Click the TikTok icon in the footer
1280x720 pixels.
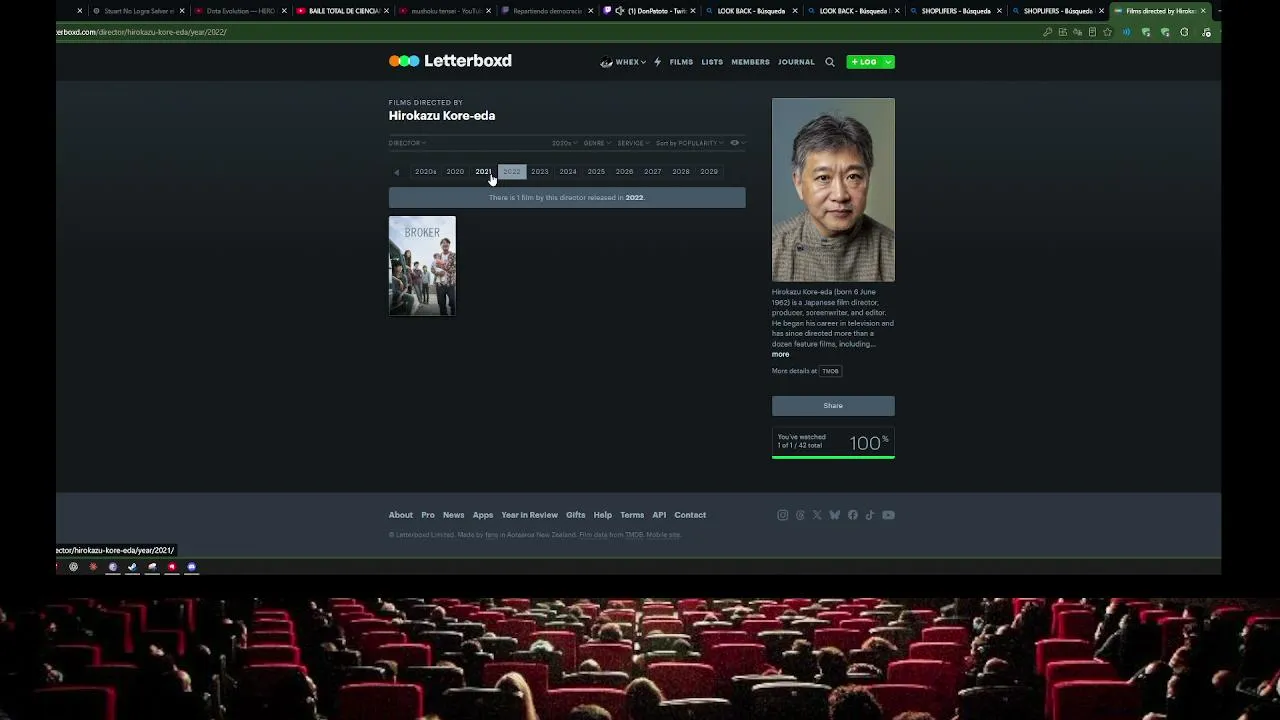coord(870,515)
